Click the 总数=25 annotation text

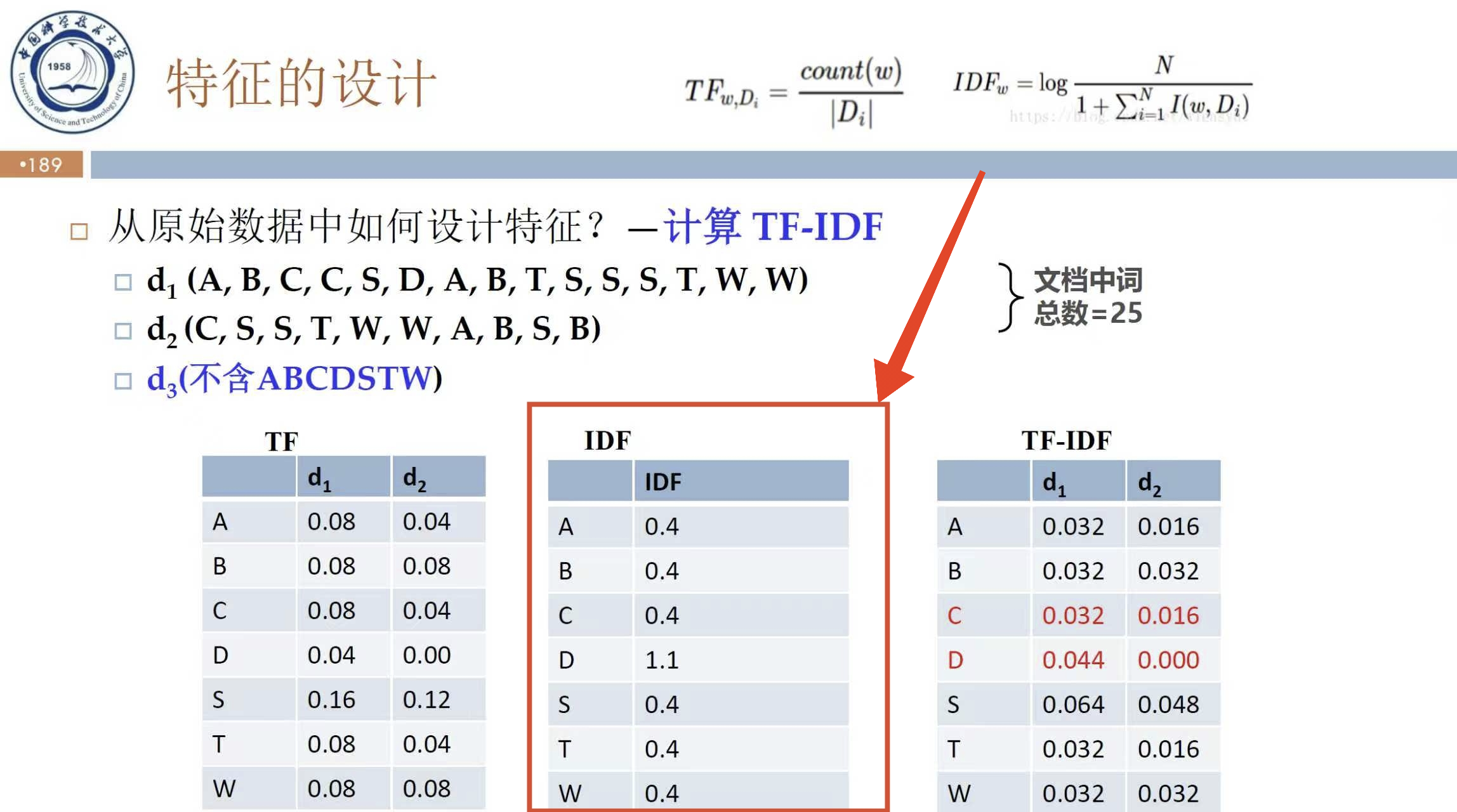pyautogui.click(x=1088, y=313)
